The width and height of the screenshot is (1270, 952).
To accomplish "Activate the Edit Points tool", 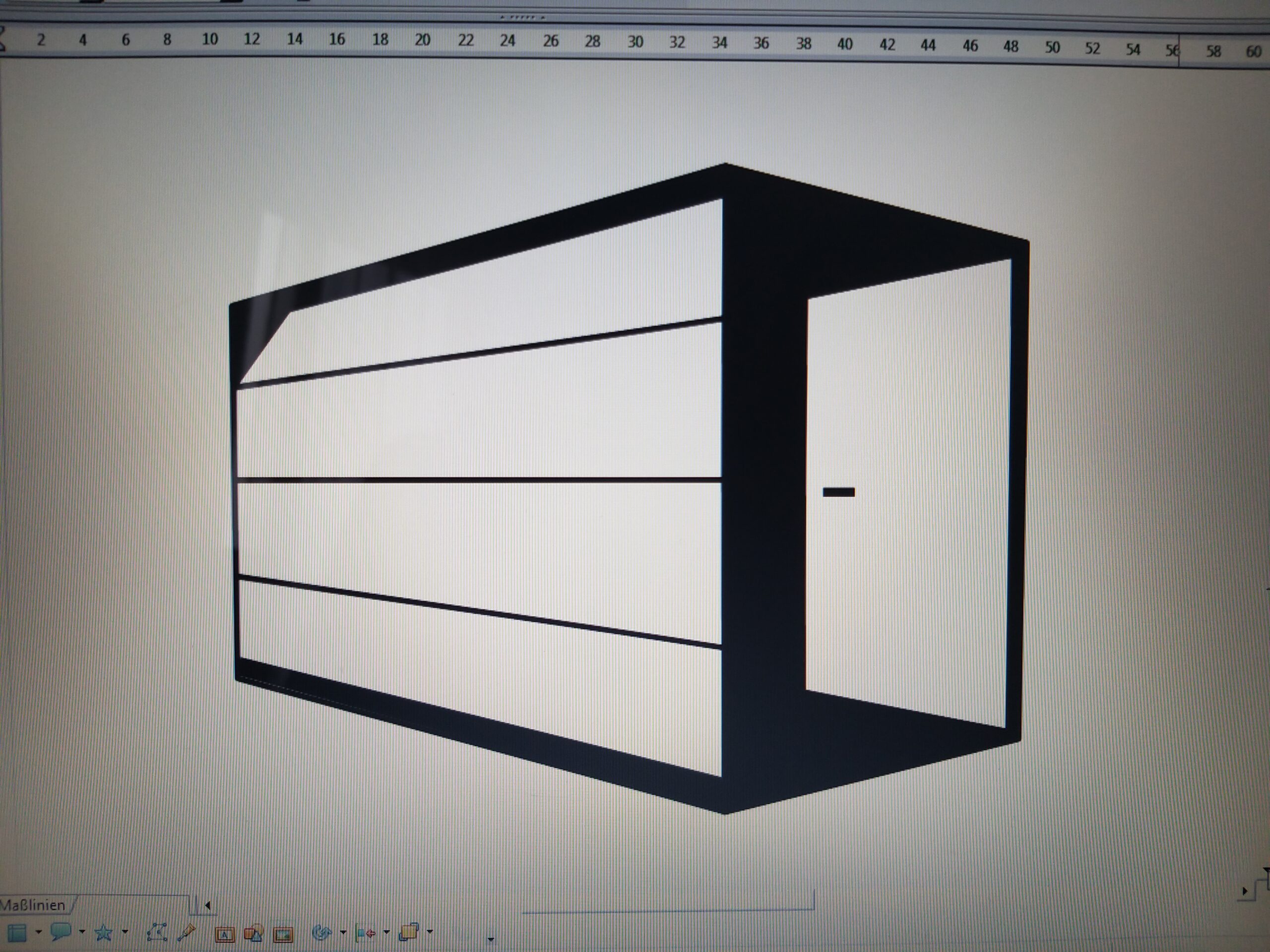I will click(x=157, y=932).
